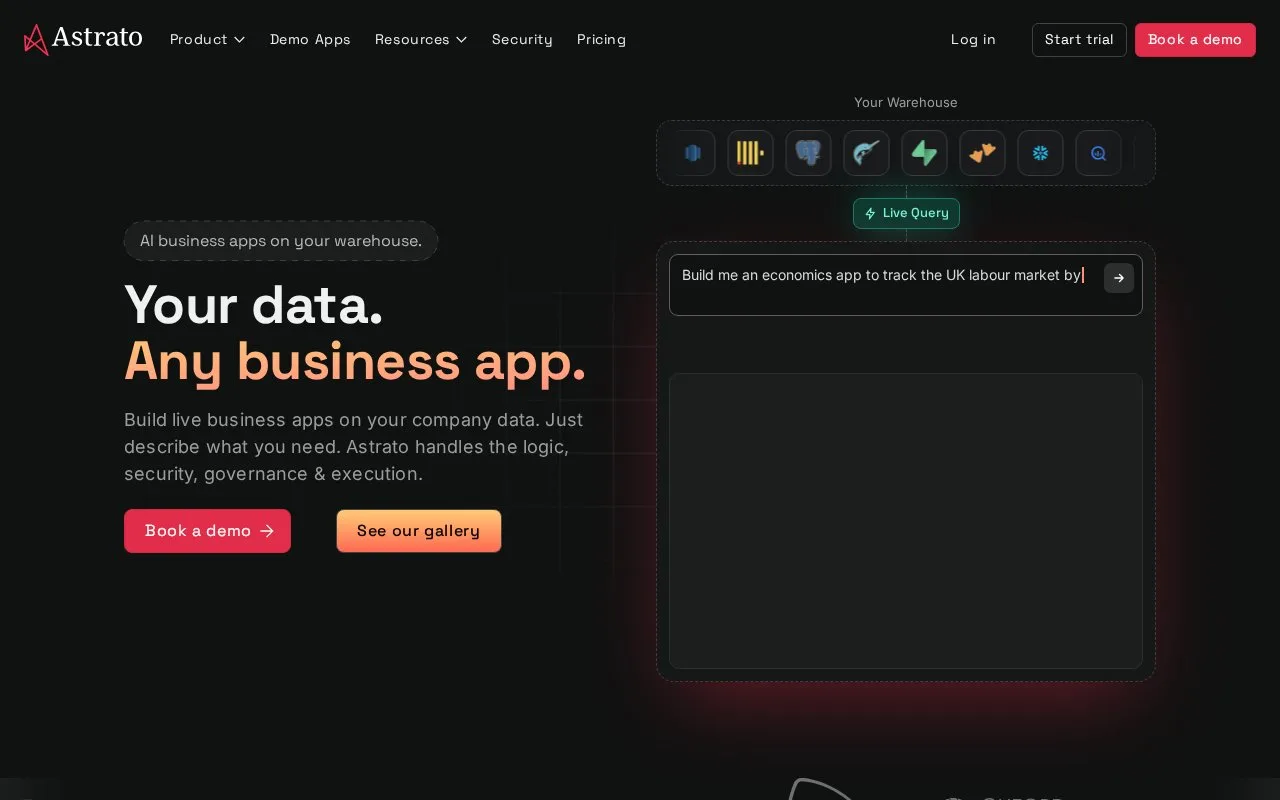Select the Dremio narwhal icon
This screenshot has width=1280, height=800.
866,153
